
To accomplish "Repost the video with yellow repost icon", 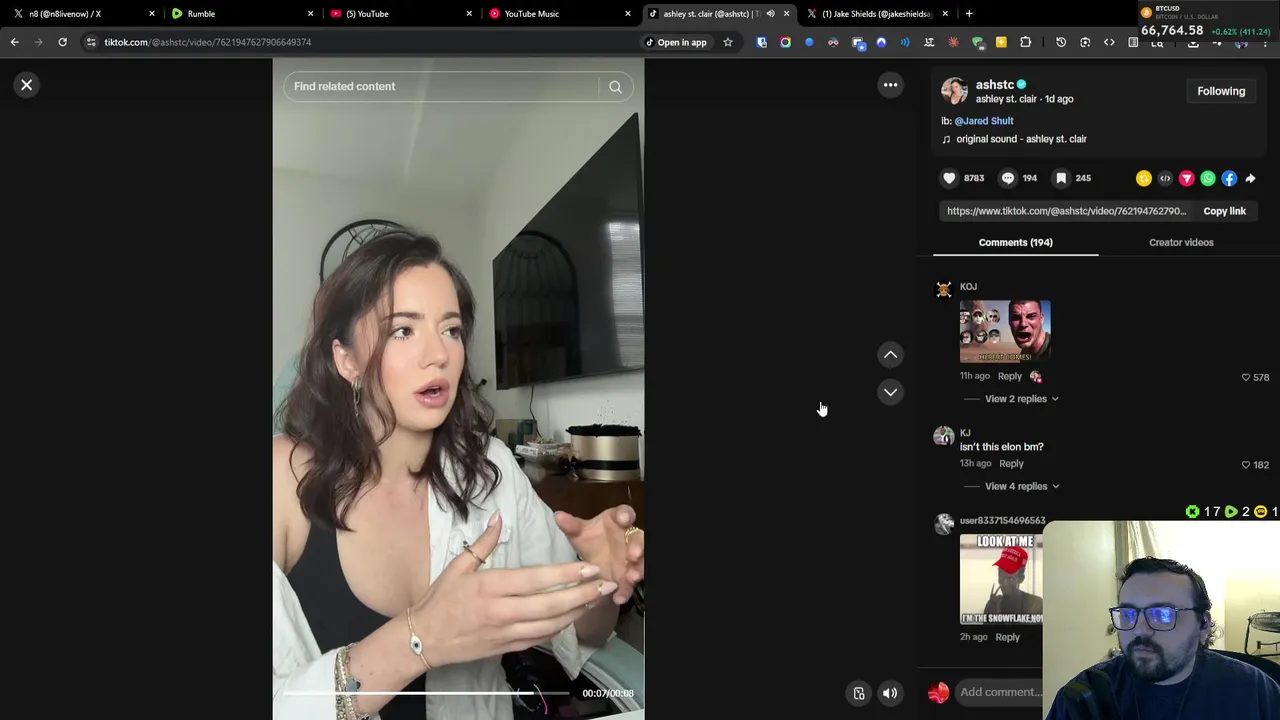I will [x=1144, y=178].
